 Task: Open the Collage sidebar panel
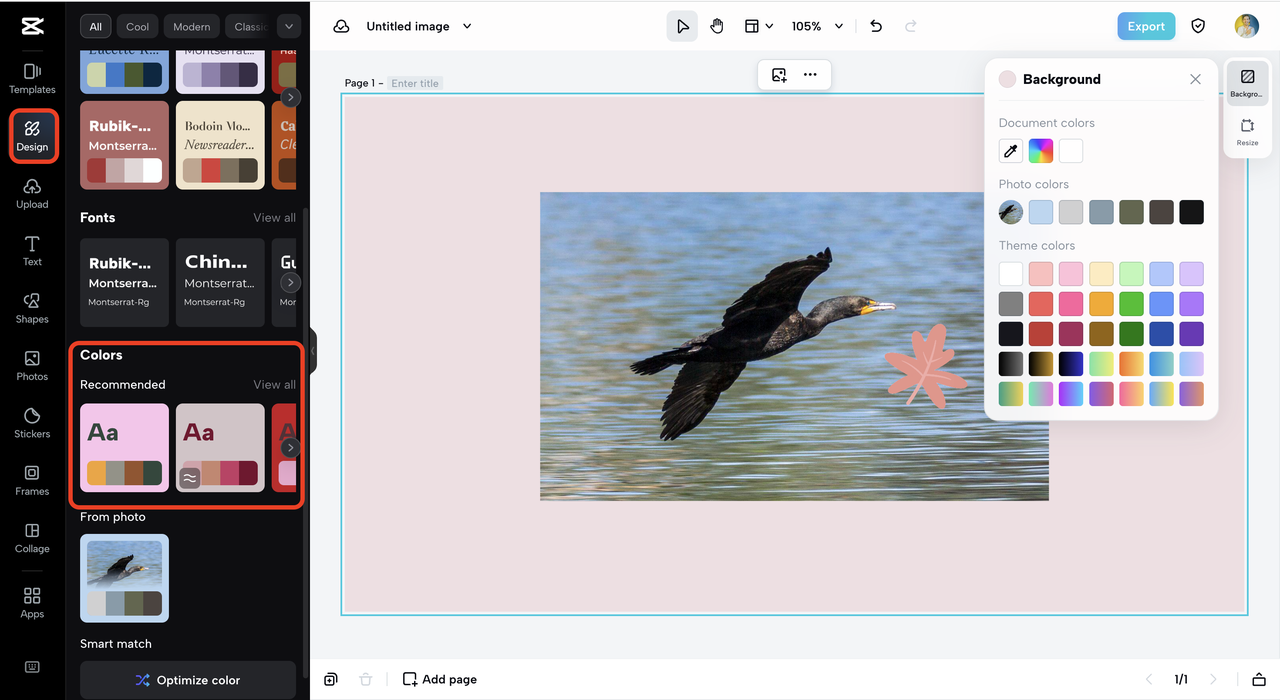(32, 538)
